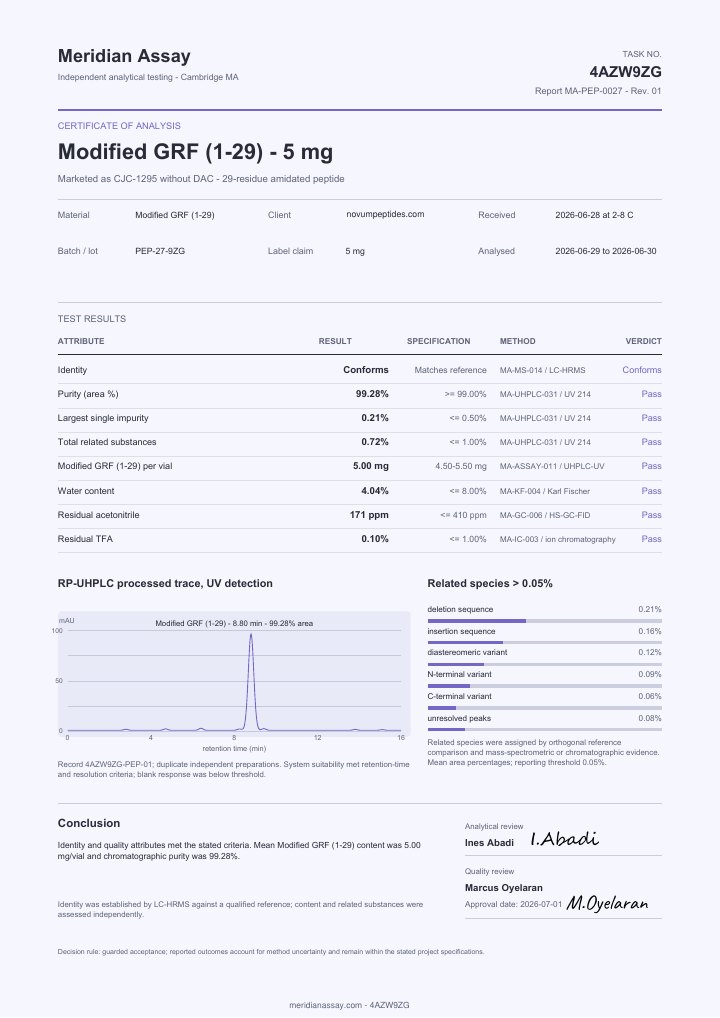Click the insertion sequence bar

pyautogui.click(x=544, y=643)
